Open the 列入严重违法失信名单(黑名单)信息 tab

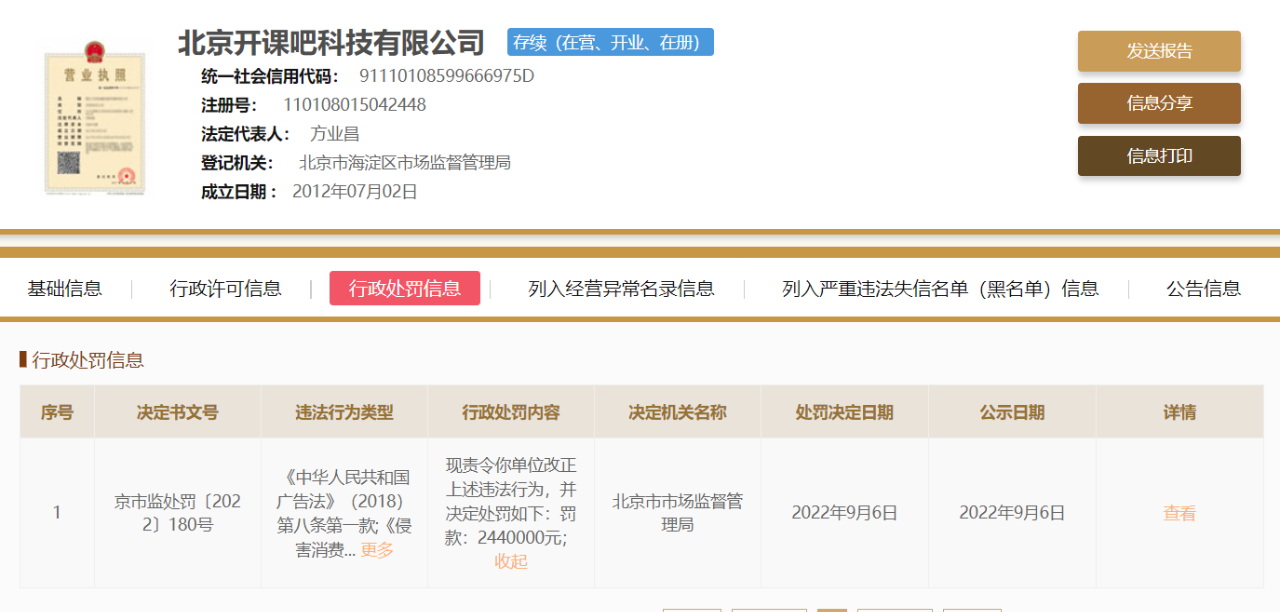[x=940, y=289]
